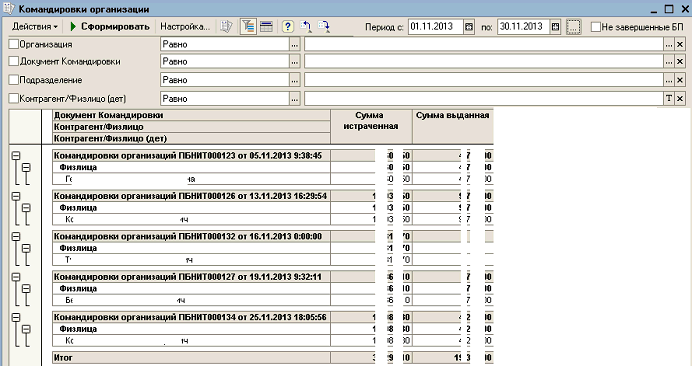693x367 pixels.
Task: Open the calendar for the period start date
Action: (x=468, y=27)
